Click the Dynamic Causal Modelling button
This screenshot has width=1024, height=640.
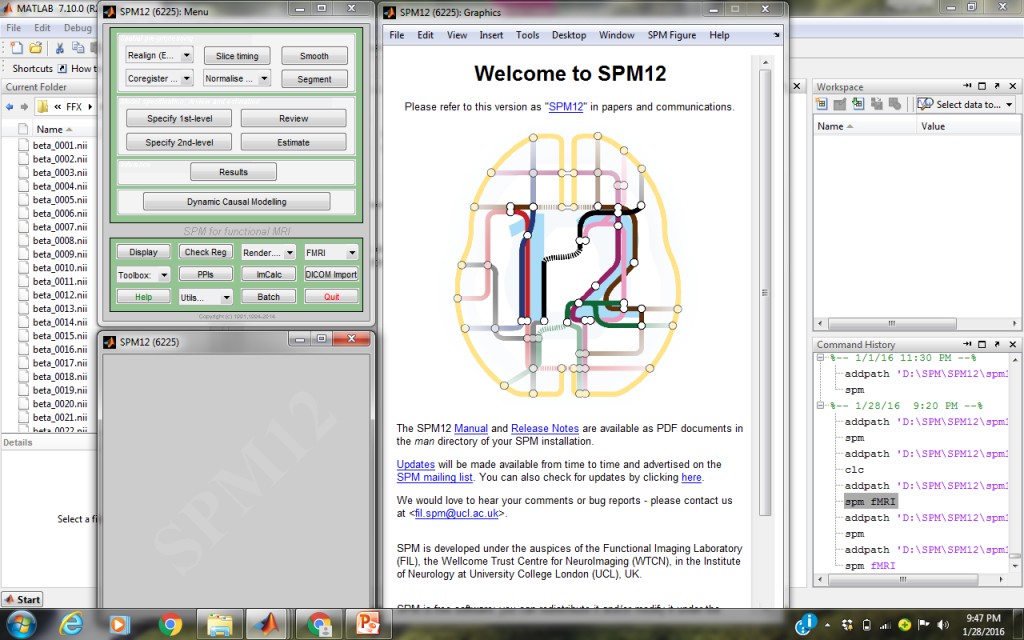236,202
